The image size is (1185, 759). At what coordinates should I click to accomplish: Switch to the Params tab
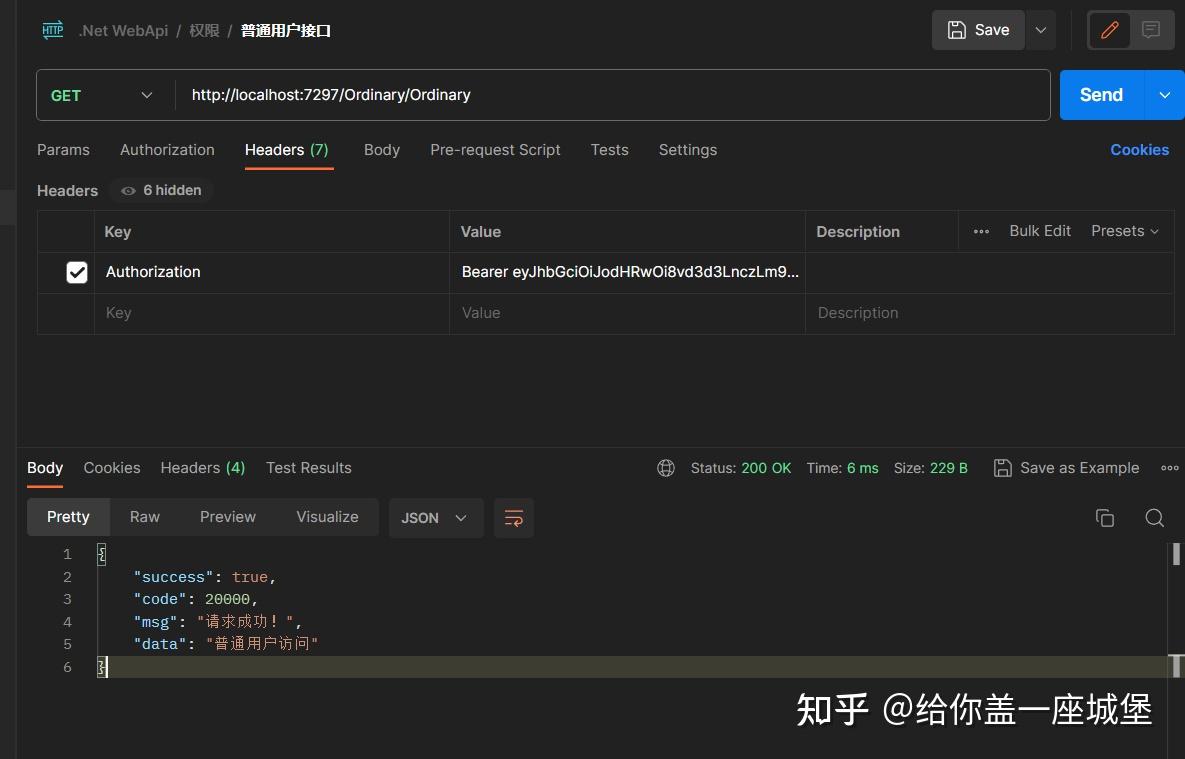click(x=63, y=150)
